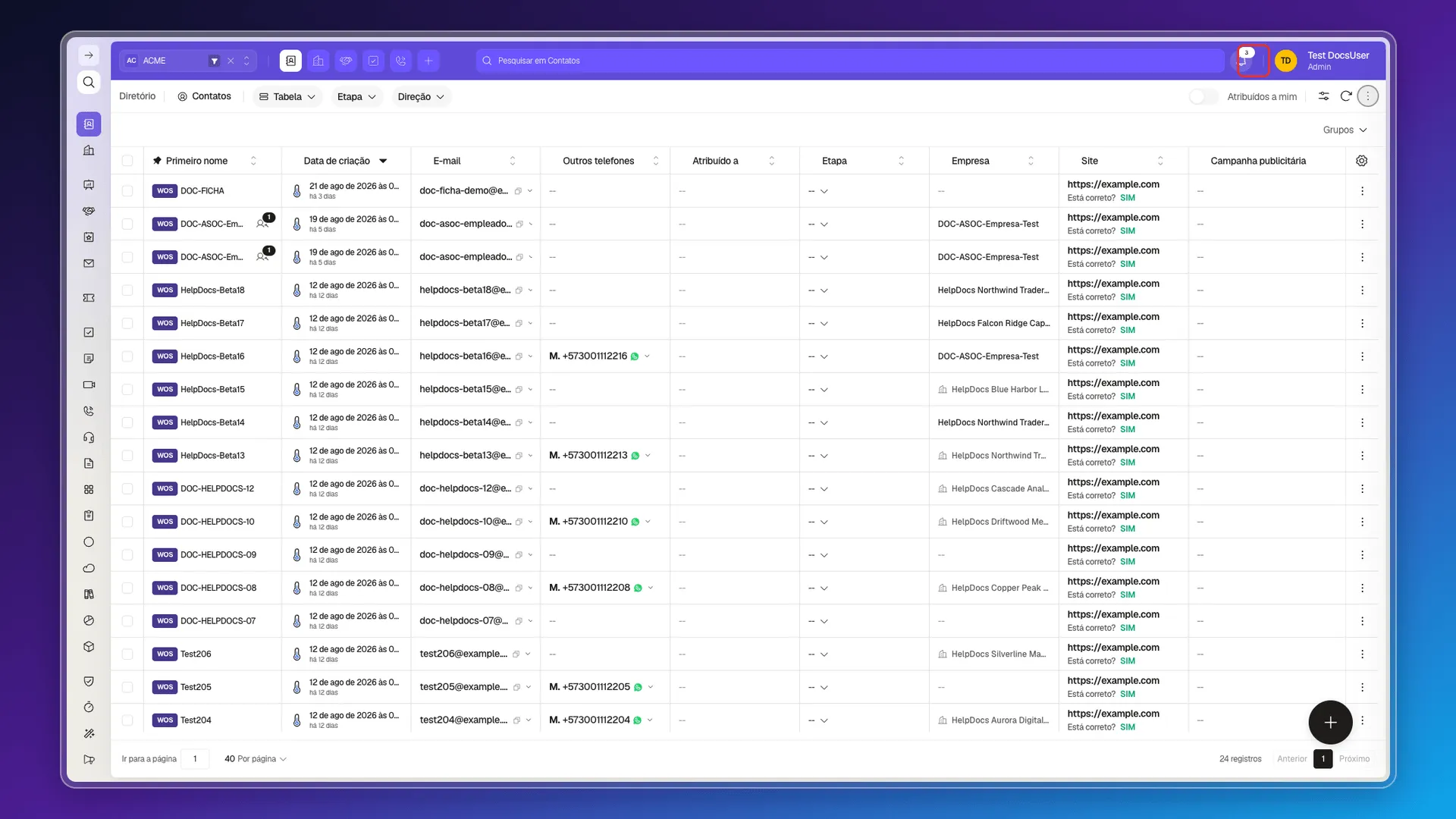Image resolution: width=1456 pixels, height=819 pixels.
Task: Open the companies building icon in top bar
Action: [318, 61]
